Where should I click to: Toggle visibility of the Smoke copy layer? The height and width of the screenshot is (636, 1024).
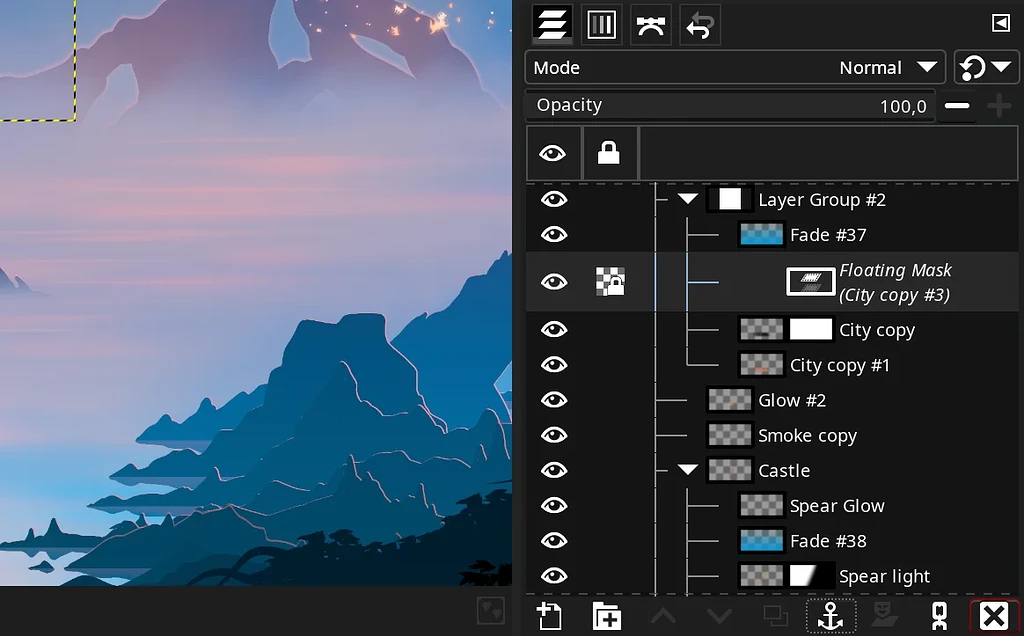[554, 434]
